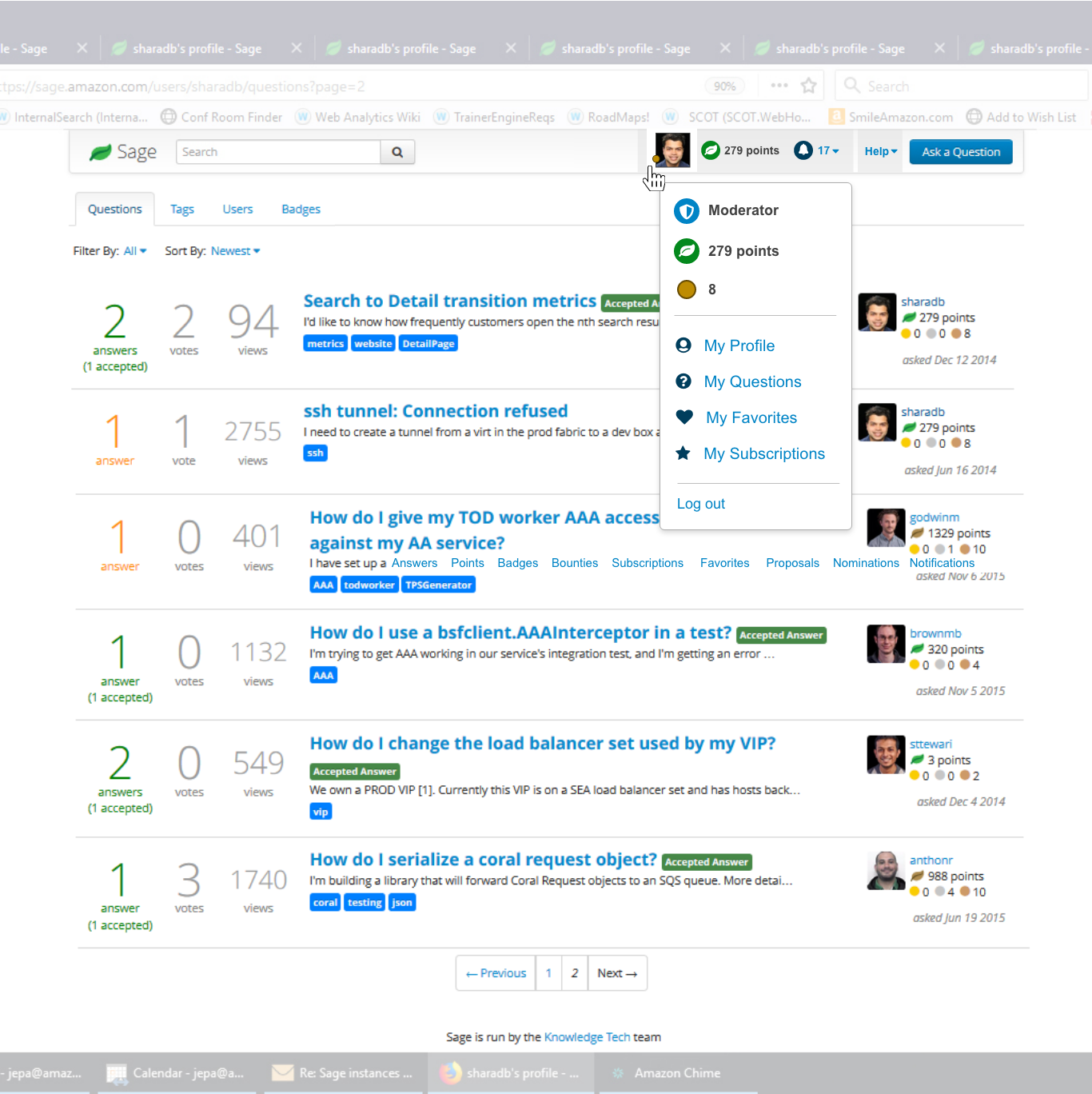Open browser page actions ellipsis
The height and width of the screenshot is (1094, 1092).
[x=779, y=86]
